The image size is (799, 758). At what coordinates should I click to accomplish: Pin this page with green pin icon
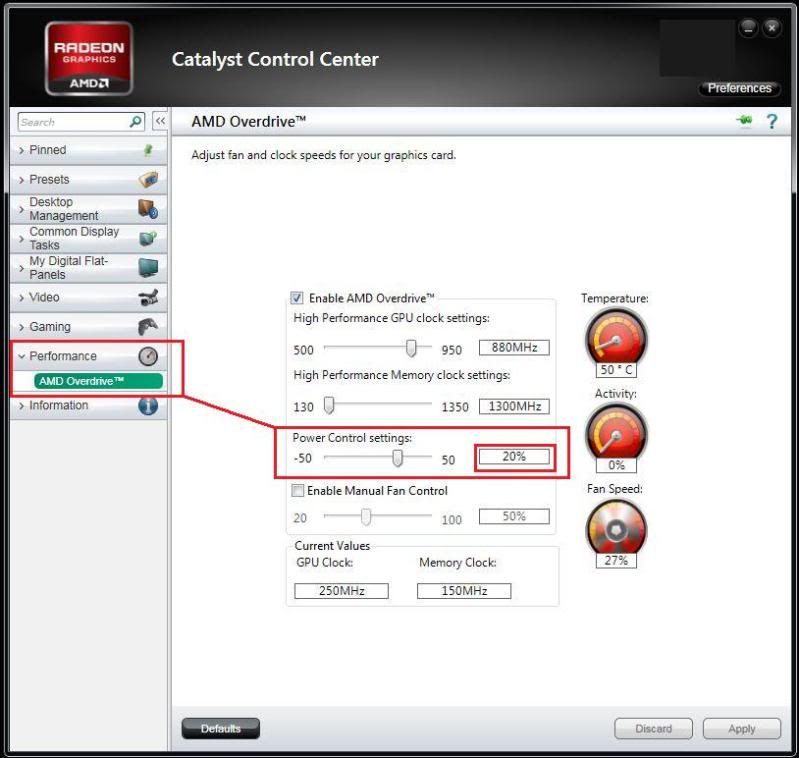[x=744, y=121]
